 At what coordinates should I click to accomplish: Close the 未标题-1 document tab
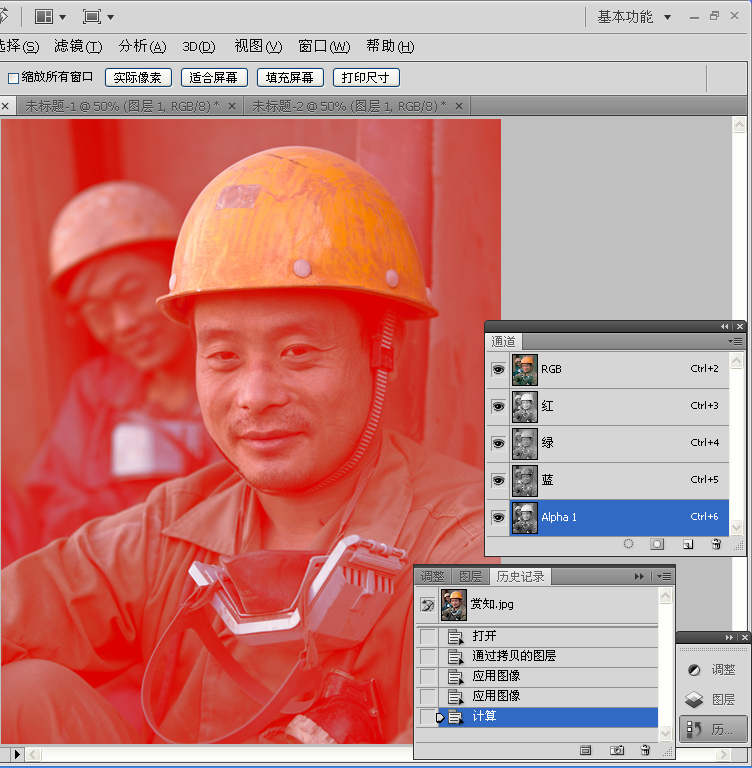(232, 106)
